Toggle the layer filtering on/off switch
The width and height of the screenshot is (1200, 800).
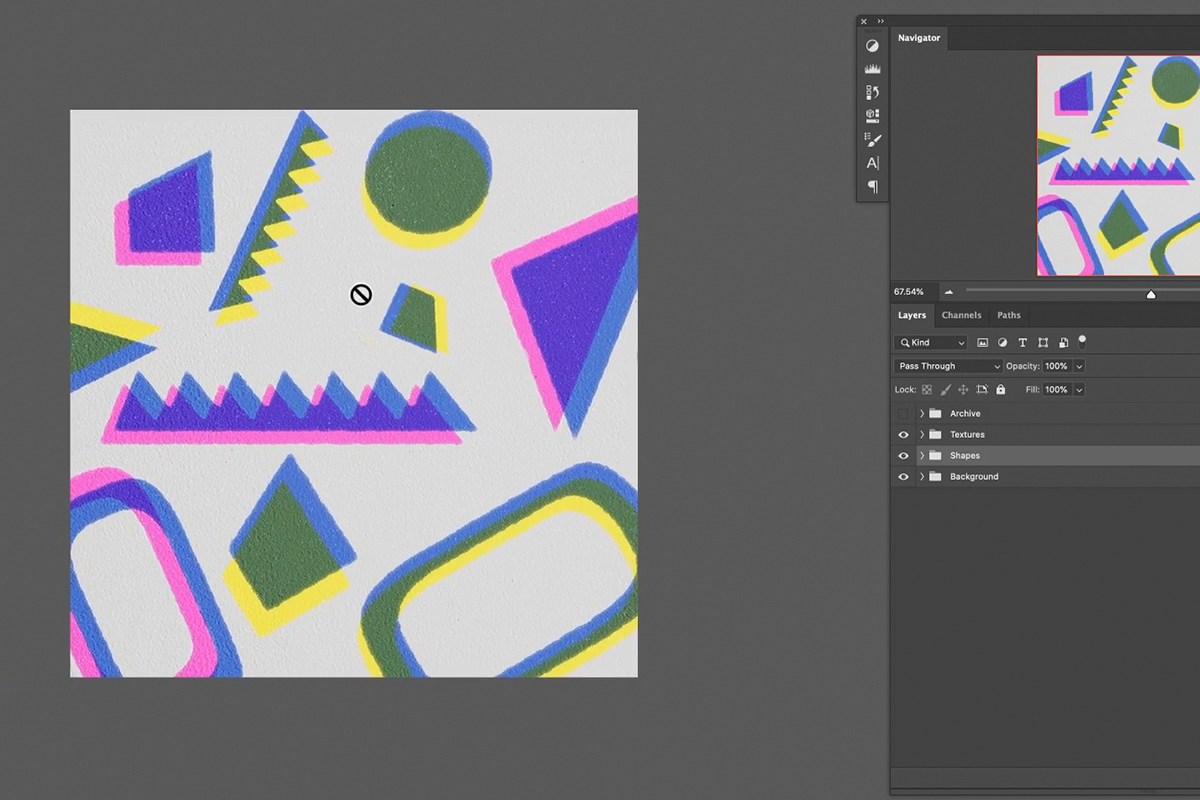[x=1082, y=341]
